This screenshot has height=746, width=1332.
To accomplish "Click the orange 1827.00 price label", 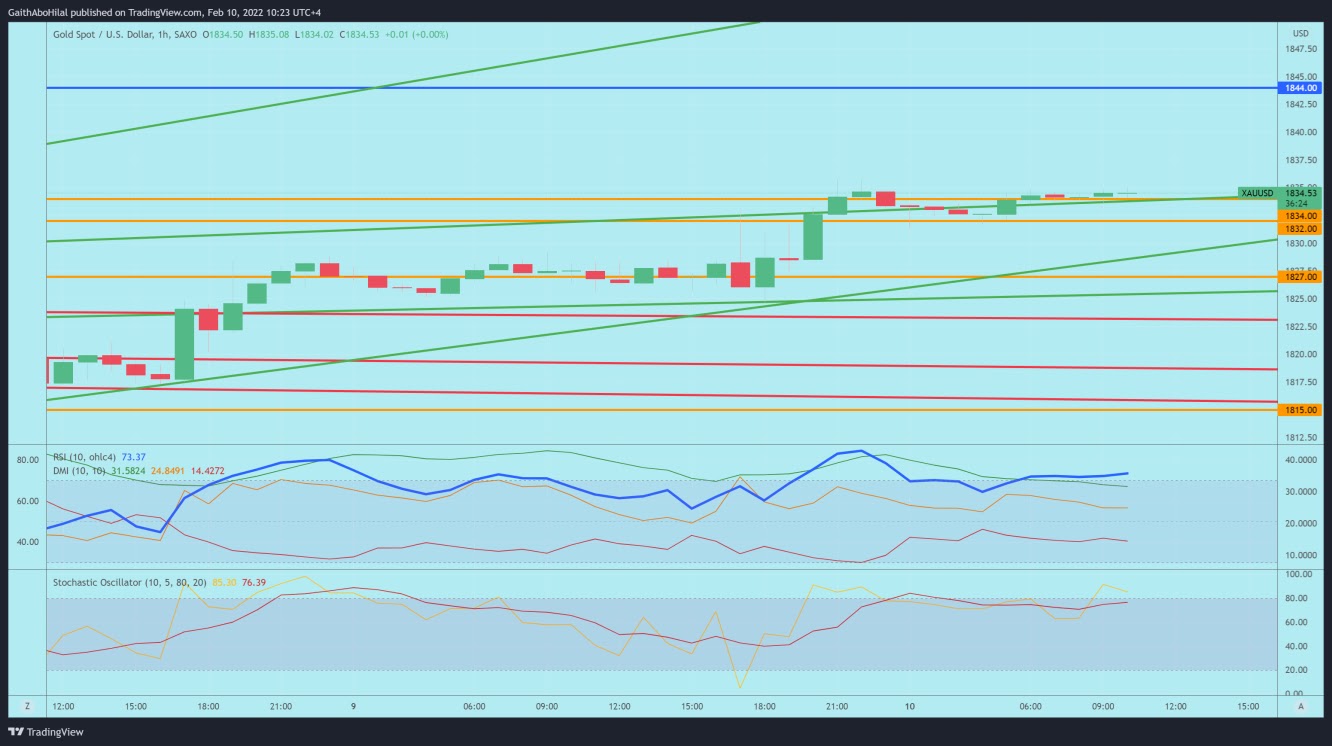I will [x=1300, y=276].
